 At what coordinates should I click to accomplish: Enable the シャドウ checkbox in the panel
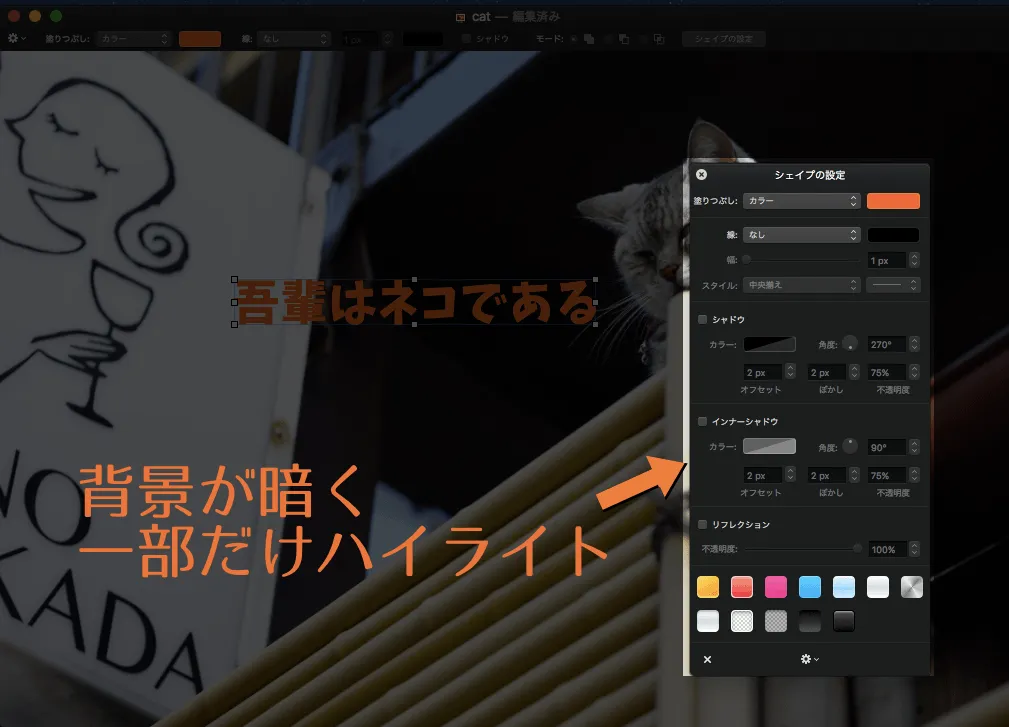click(703, 319)
